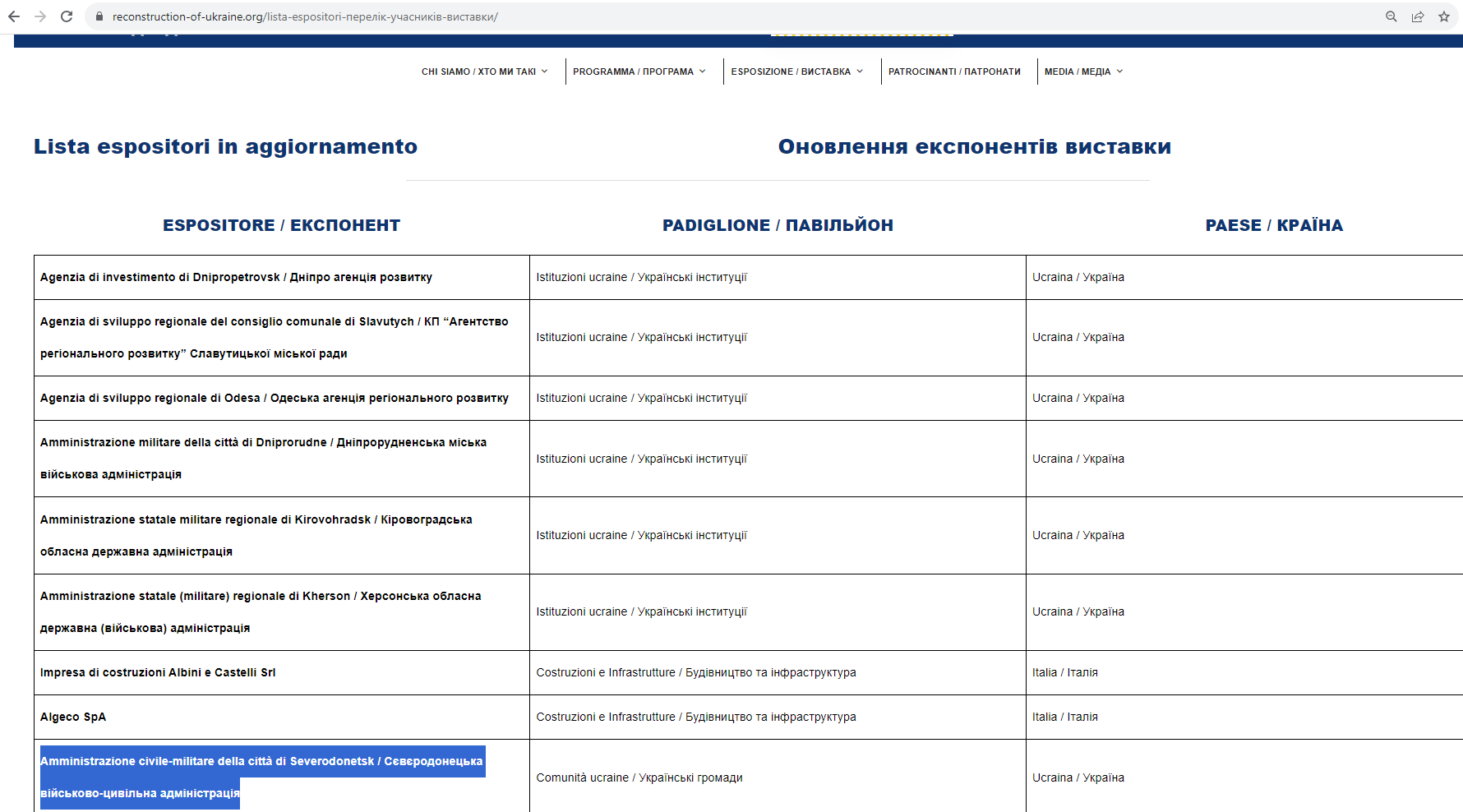Click the browser back arrow
Viewport: 1463px width, 812px height.
[14, 16]
